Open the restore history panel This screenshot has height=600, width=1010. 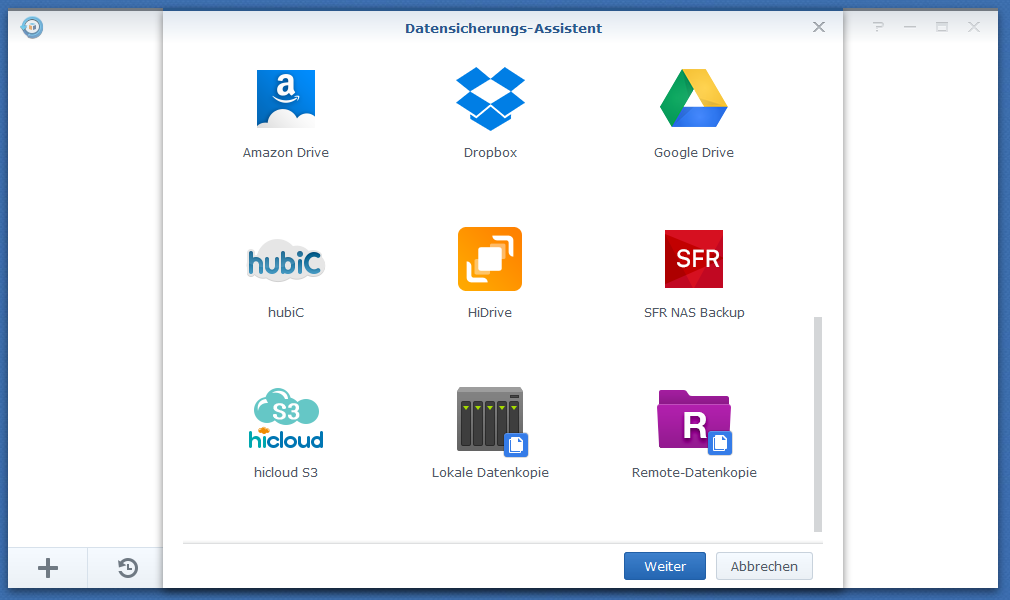pyautogui.click(x=126, y=567)
